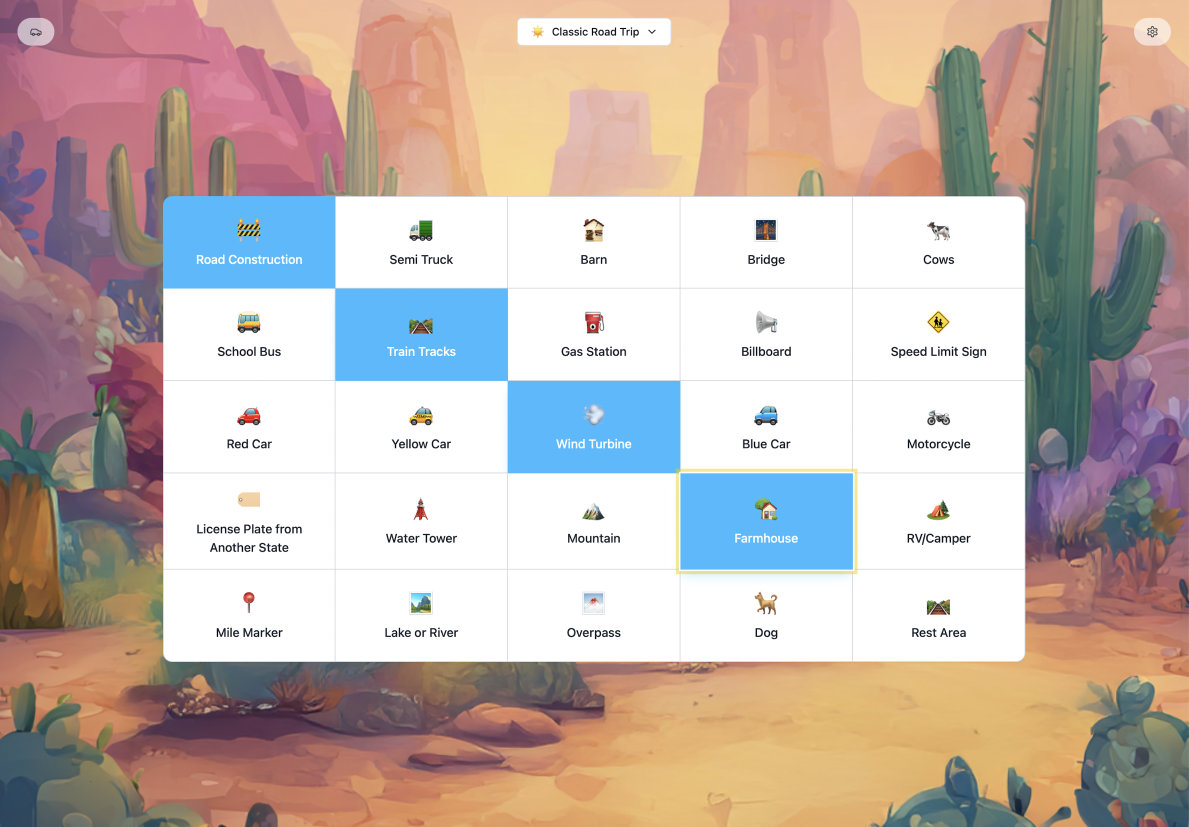Mark License Plate from Another State
Viewport: 1189px width, 827px height.
[249, 522]
